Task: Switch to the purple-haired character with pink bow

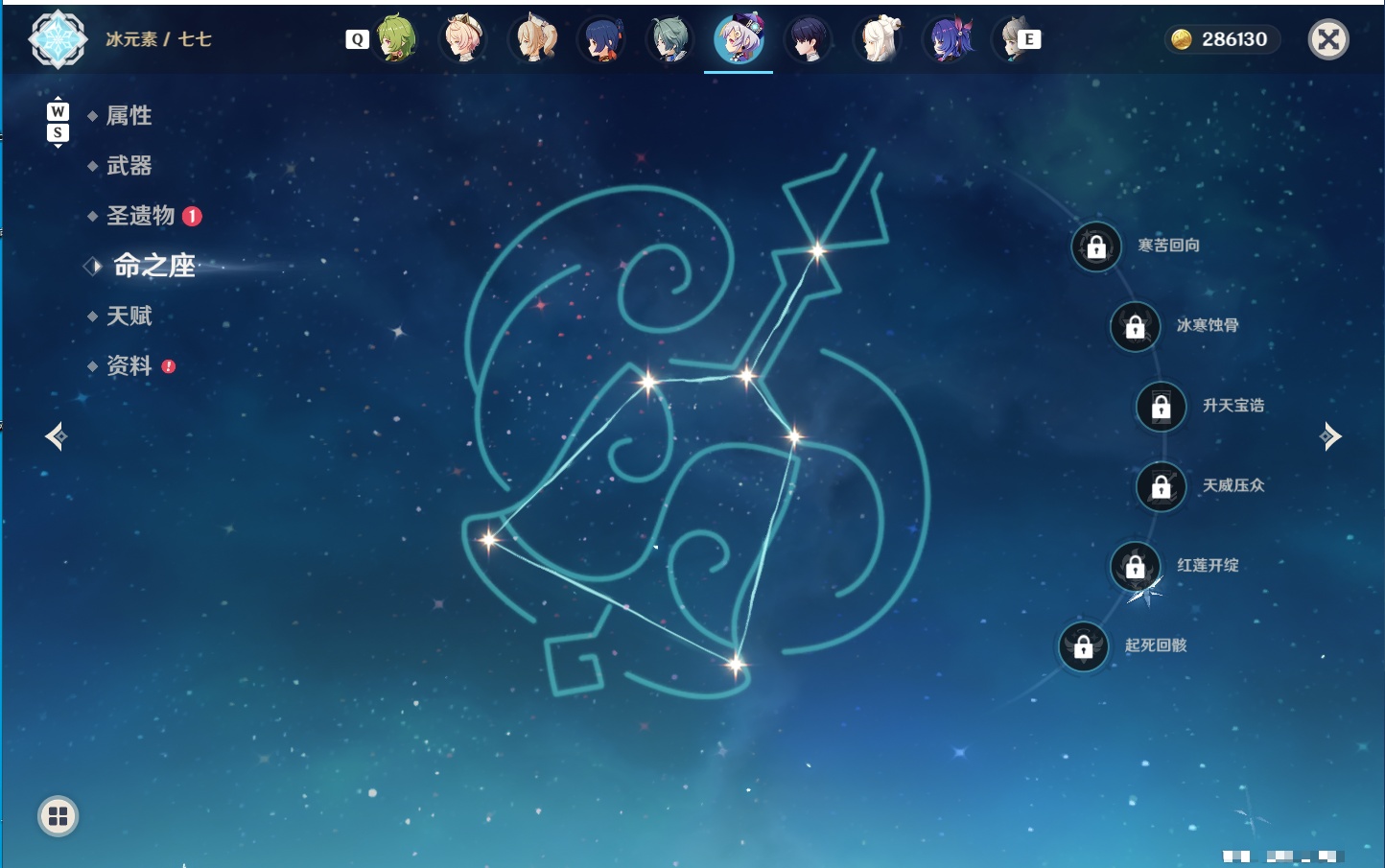Action: click(x=947, y=39)
